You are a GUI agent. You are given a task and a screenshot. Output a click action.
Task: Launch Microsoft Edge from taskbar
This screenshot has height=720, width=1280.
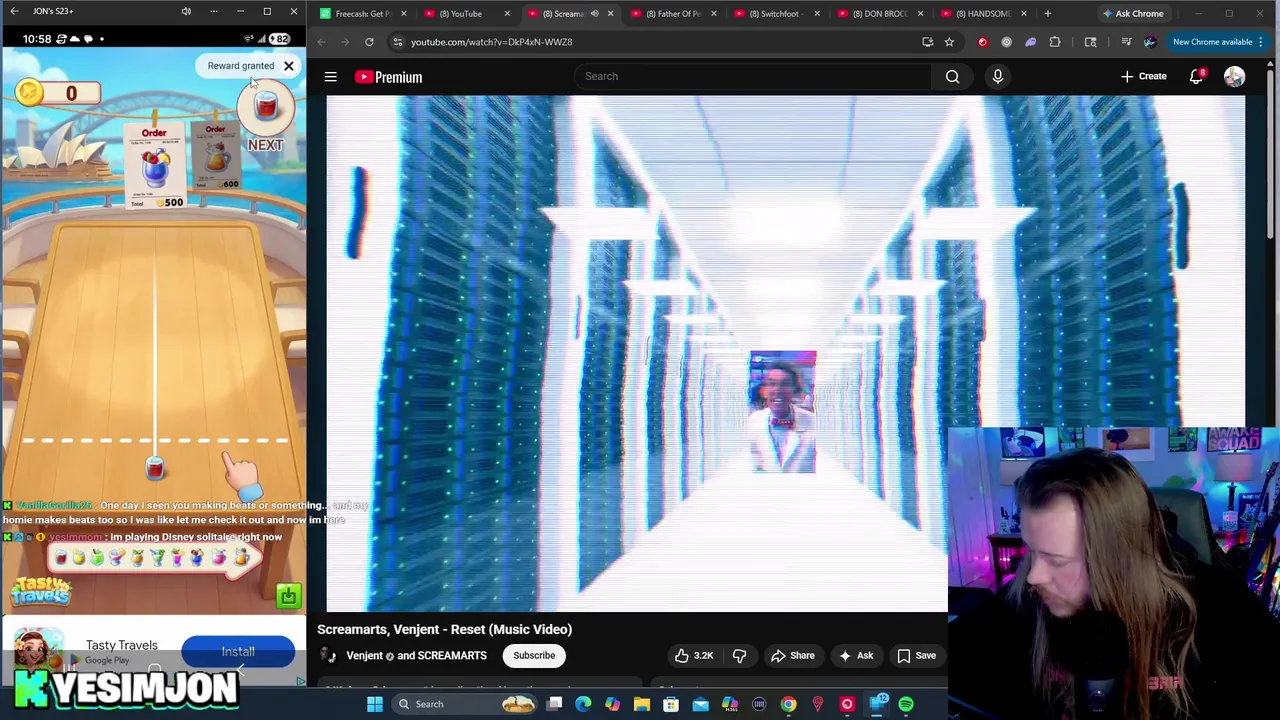(583, 704)
